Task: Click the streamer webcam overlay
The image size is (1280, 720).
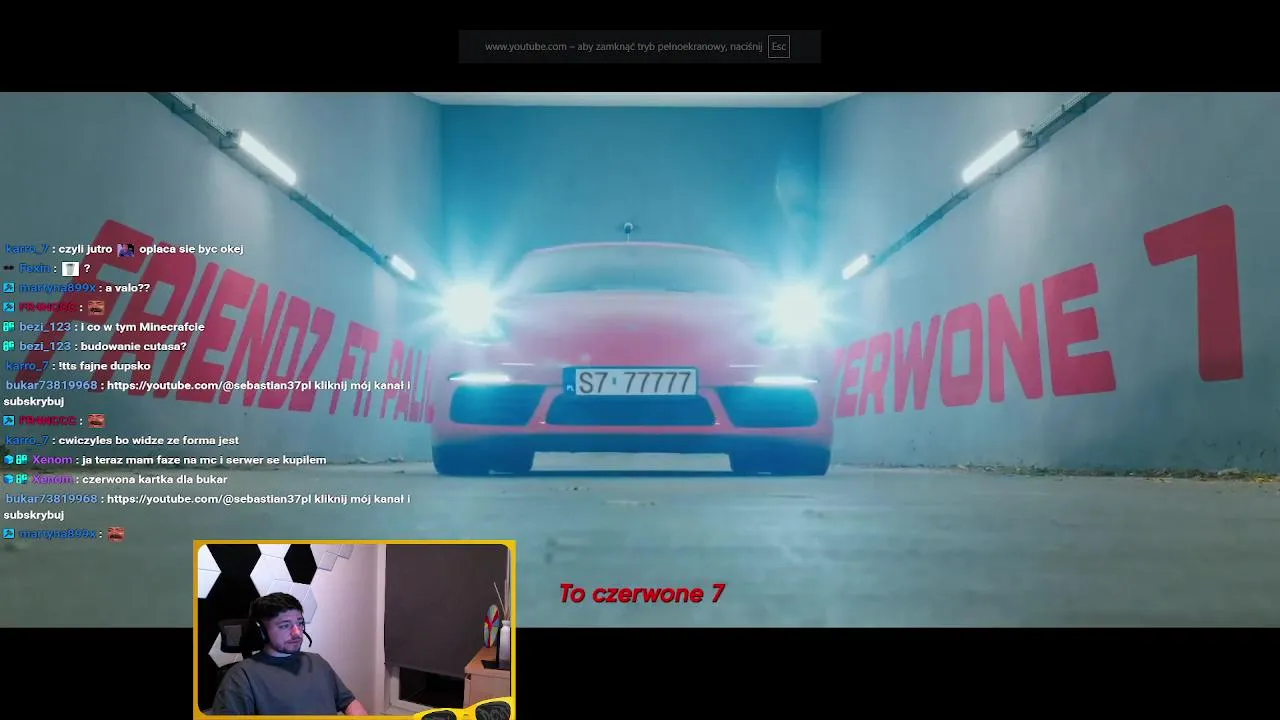Action: [355, 630]
